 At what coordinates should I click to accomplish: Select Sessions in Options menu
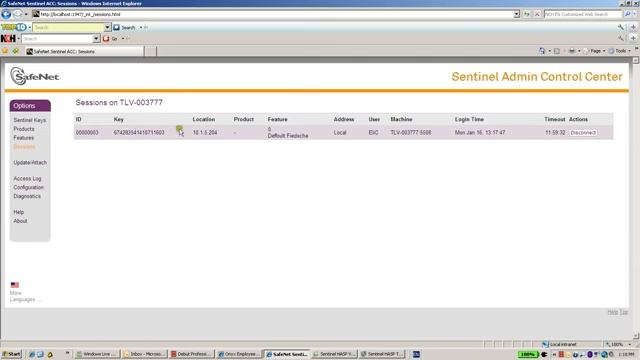coord(24,147)
